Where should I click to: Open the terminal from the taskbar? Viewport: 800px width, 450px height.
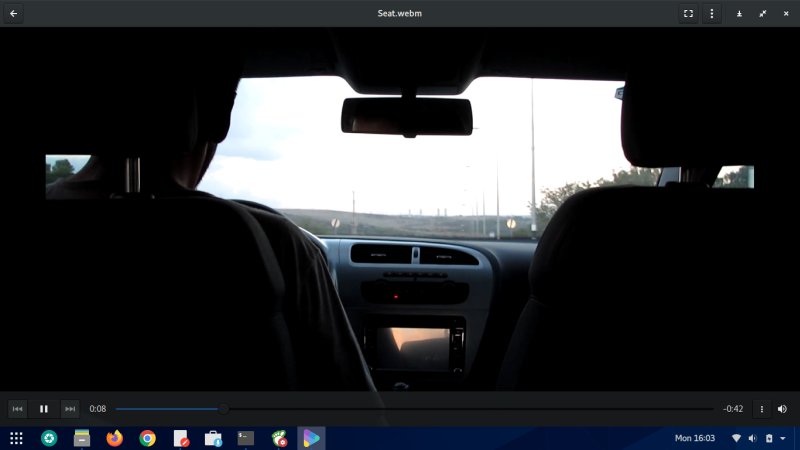click(245, 438)
